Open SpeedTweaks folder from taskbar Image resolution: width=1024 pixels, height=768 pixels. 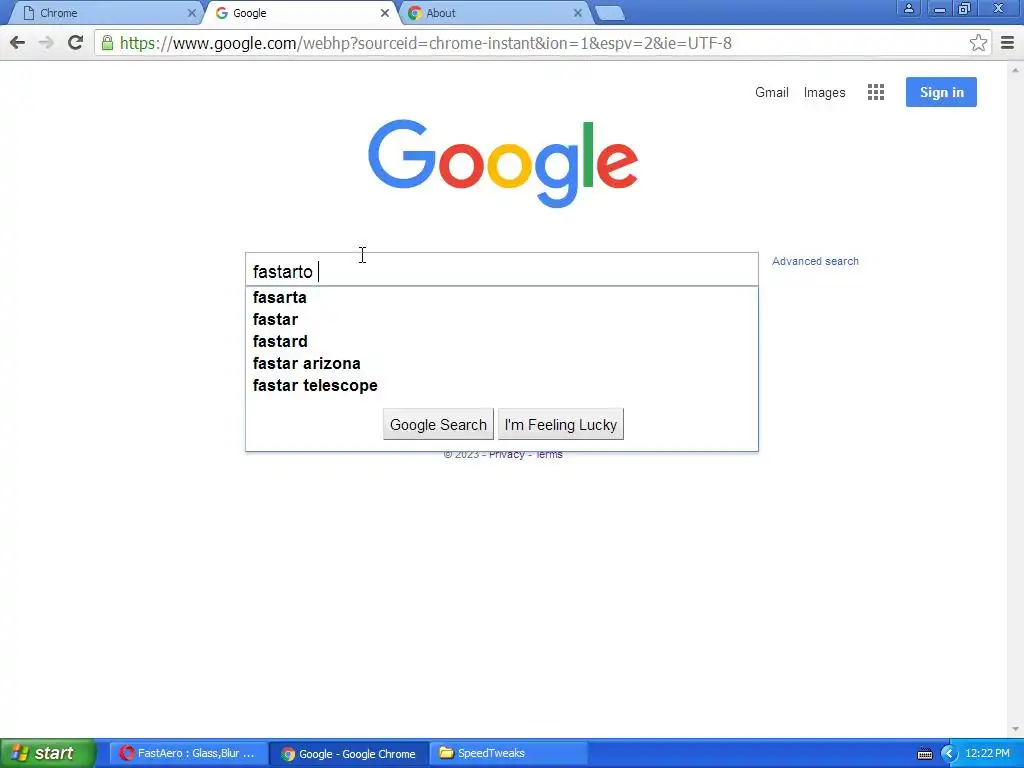pos(508,754)
